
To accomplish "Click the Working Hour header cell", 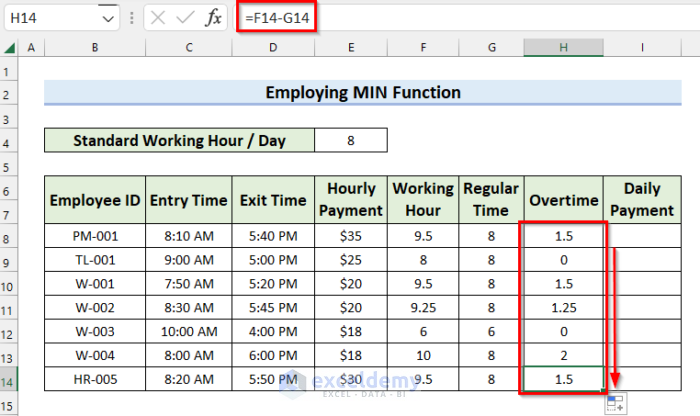I will coord(423,200).
